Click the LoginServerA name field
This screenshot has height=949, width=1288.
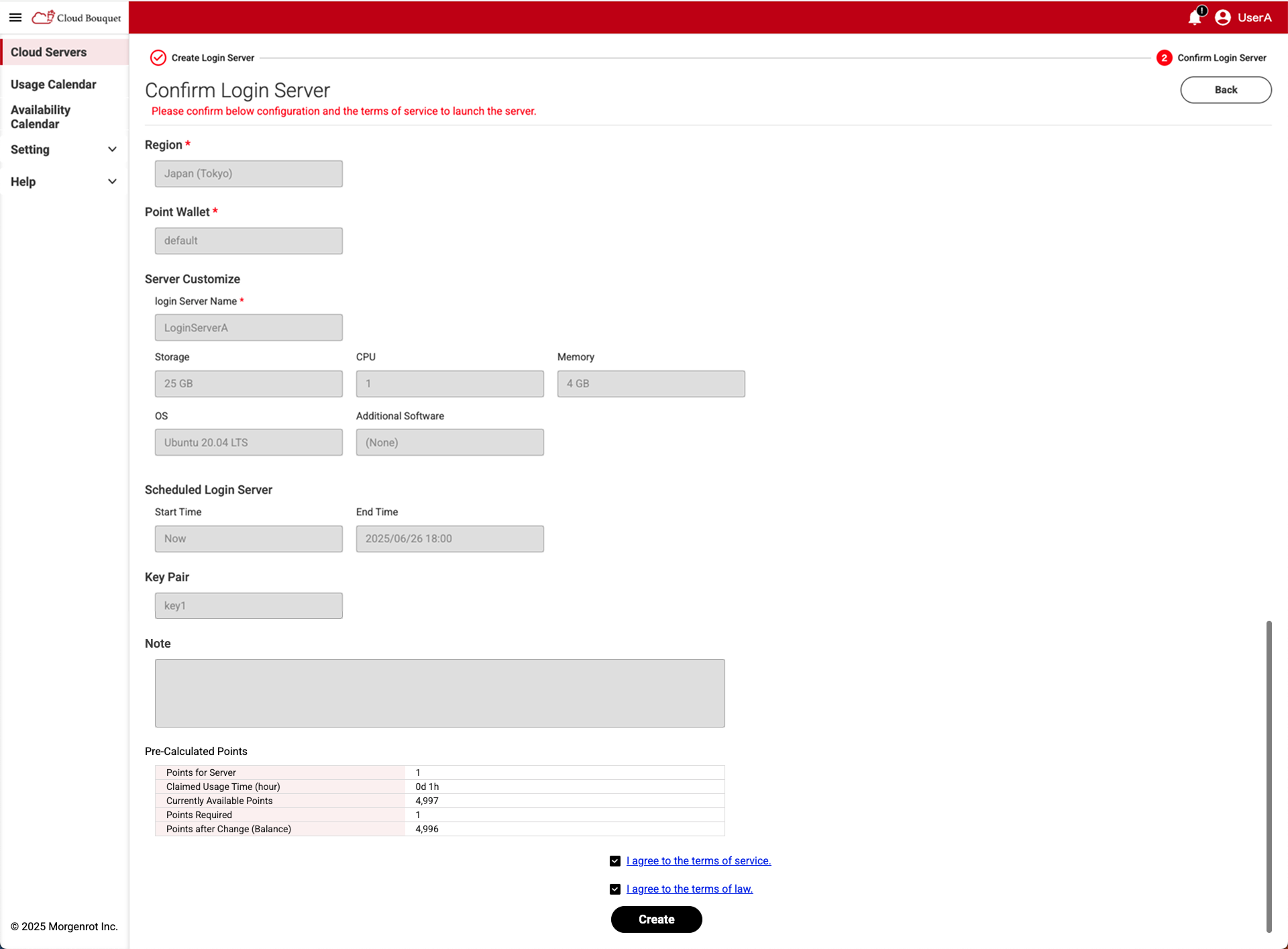(249, 328)
